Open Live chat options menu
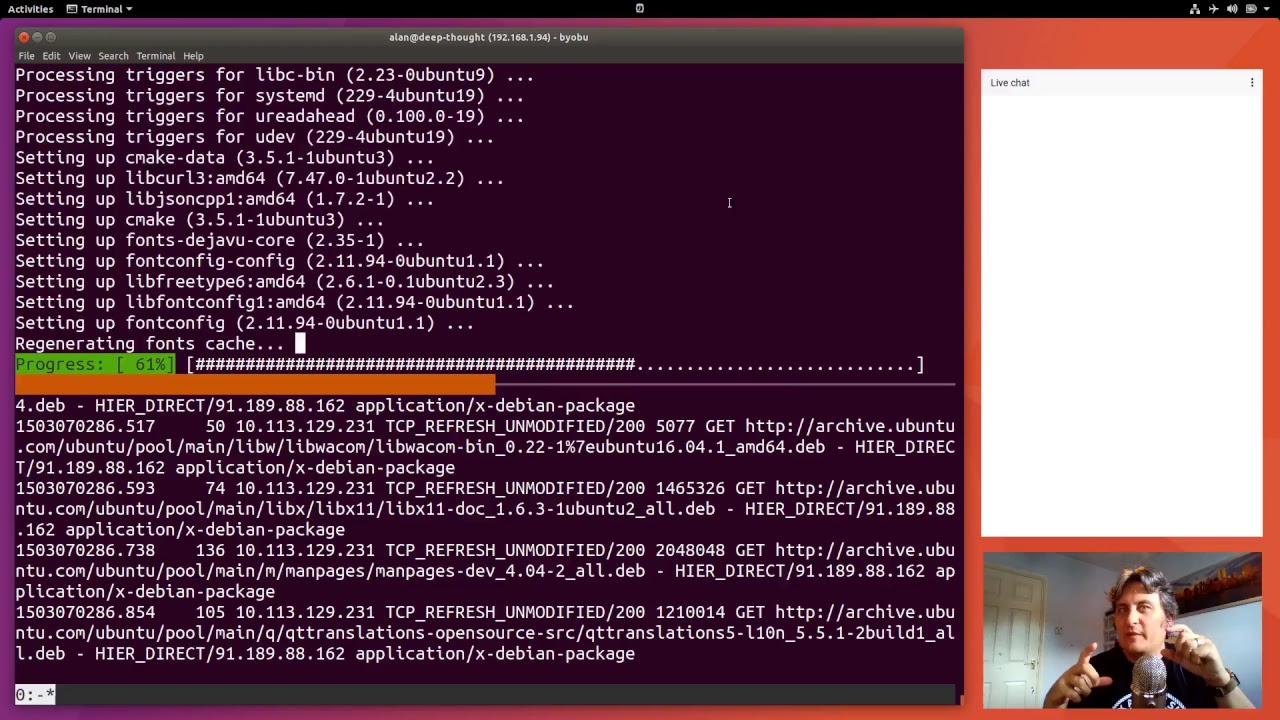Screen dimensions: 1280x720 [x=1252, y=83]
